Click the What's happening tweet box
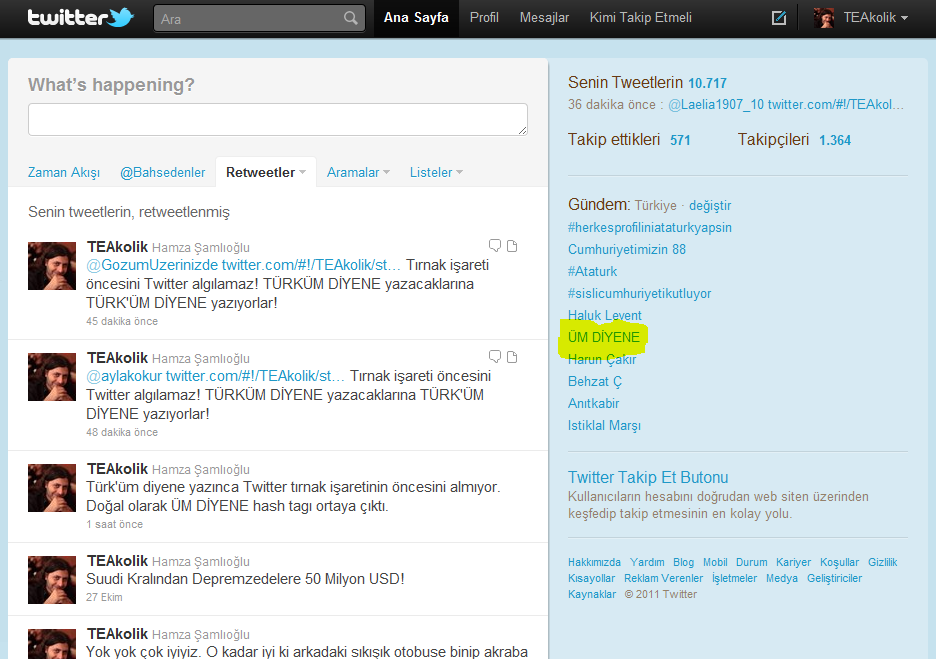The height and width of the screenshot is (659, 936). [278, 119]
